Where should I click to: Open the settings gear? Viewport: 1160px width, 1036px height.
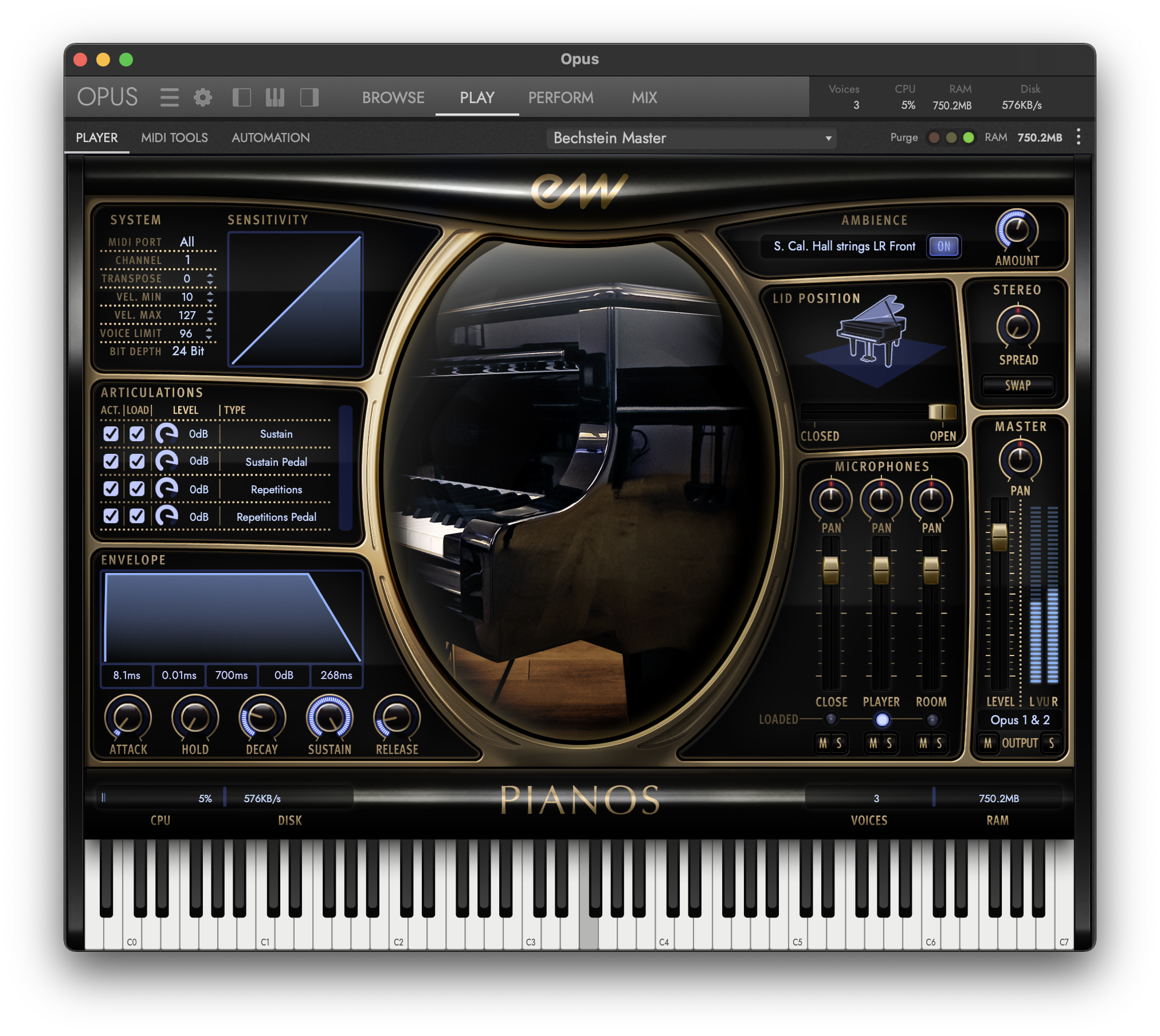click(x=203, y=97)
